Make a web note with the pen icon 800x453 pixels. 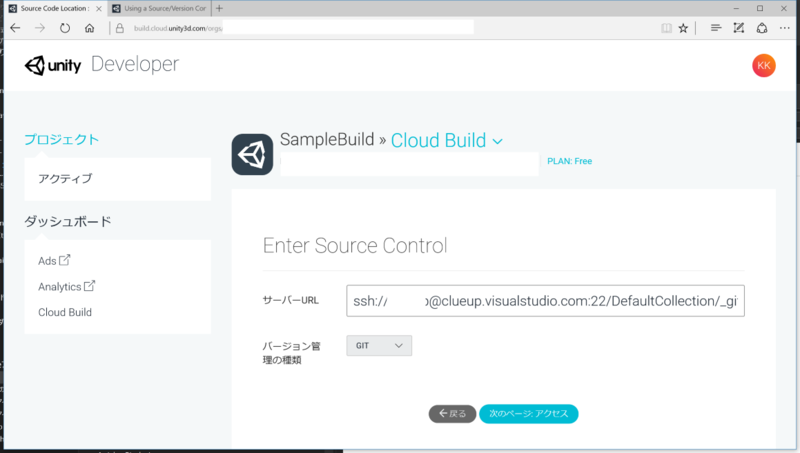click(739, 28)
